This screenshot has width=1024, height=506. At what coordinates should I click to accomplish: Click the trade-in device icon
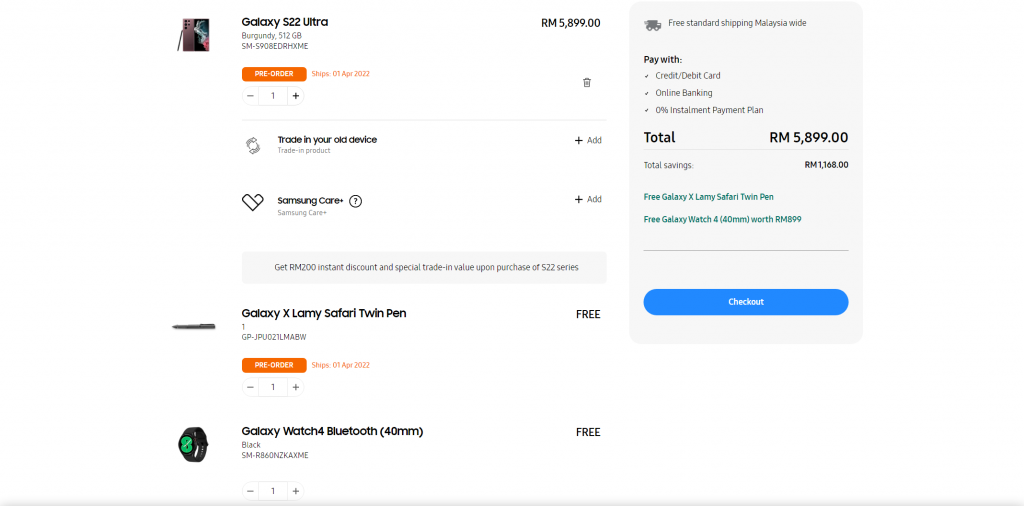point(252,145)
